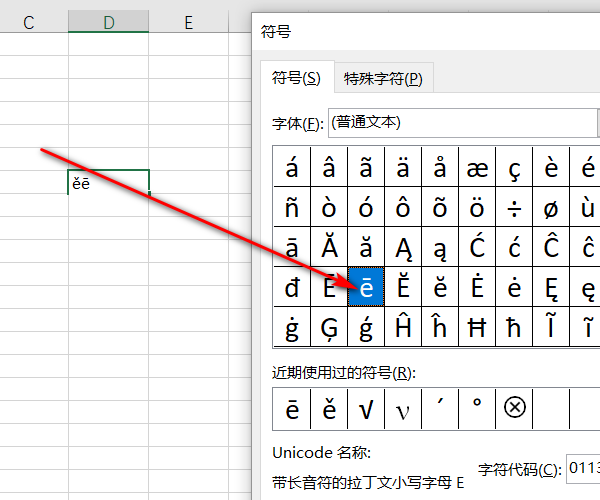The image size is (600, 500).
Task: Choose the ⊗ circled times recent symbol
Action: point(514,409)
